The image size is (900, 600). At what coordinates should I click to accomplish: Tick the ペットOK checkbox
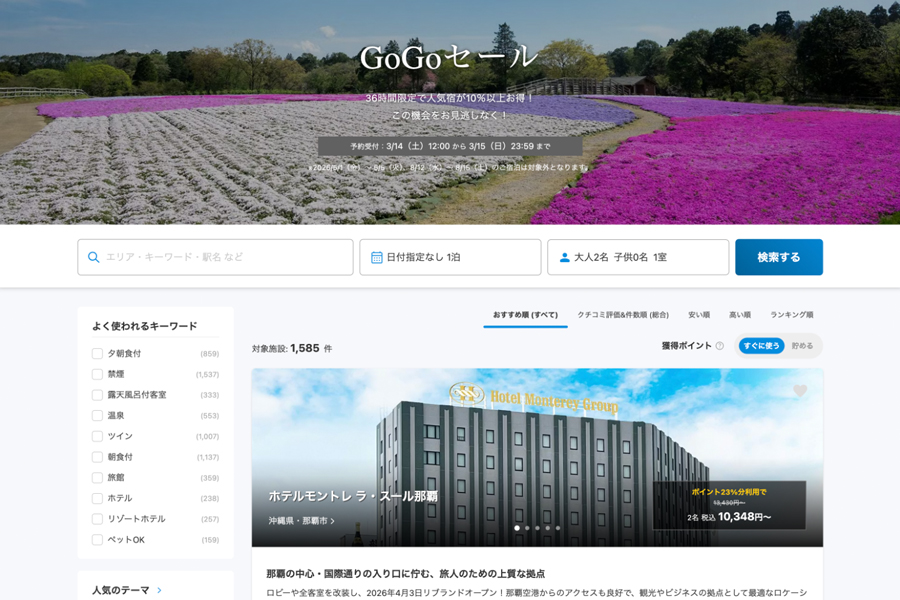97,540
